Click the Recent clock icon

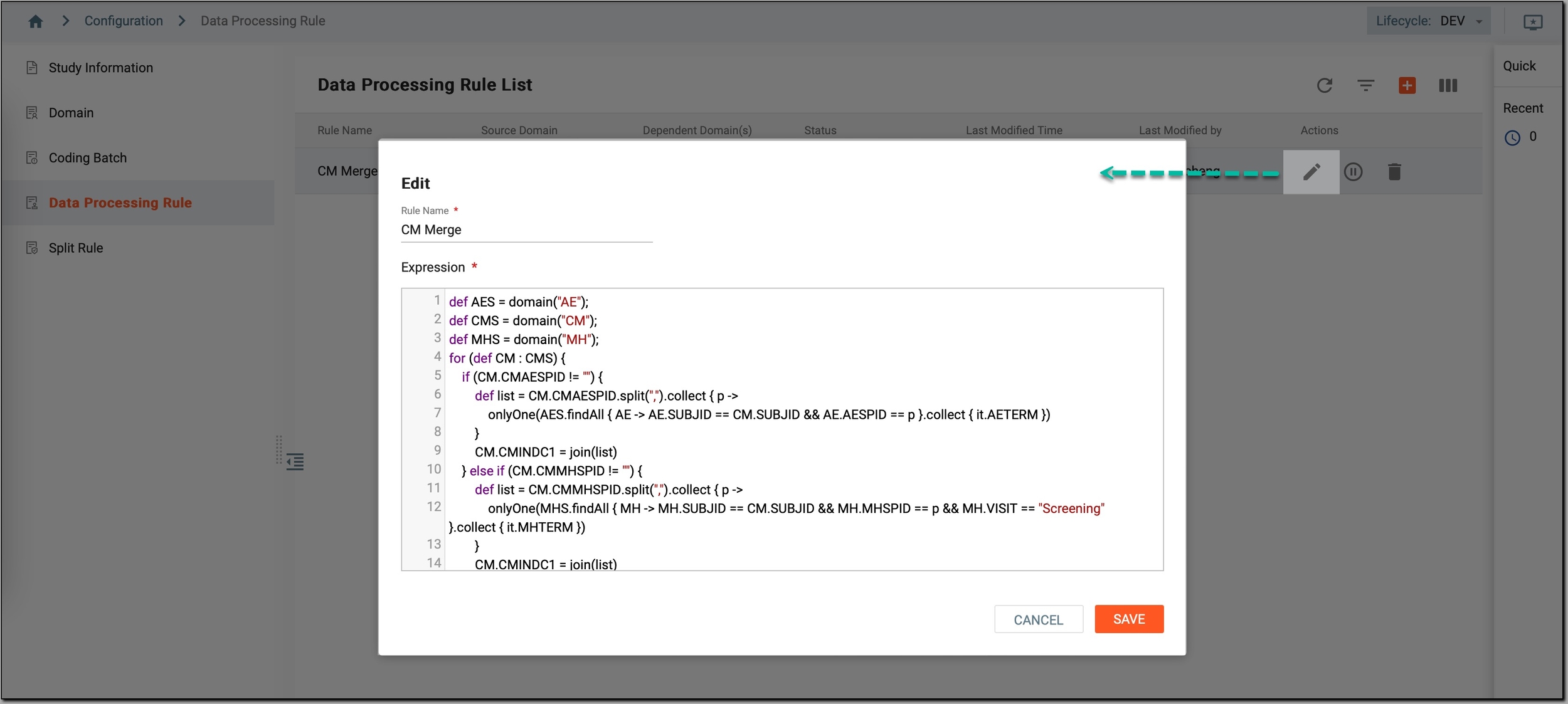pyautogui.click(x=1512, y=137)
